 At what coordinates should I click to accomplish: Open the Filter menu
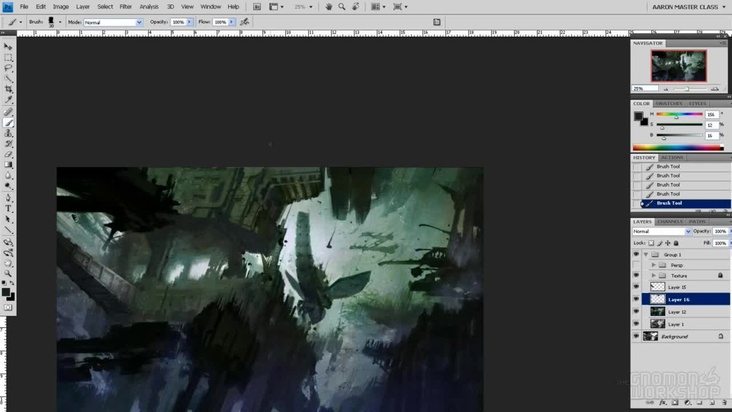point(126,7)
